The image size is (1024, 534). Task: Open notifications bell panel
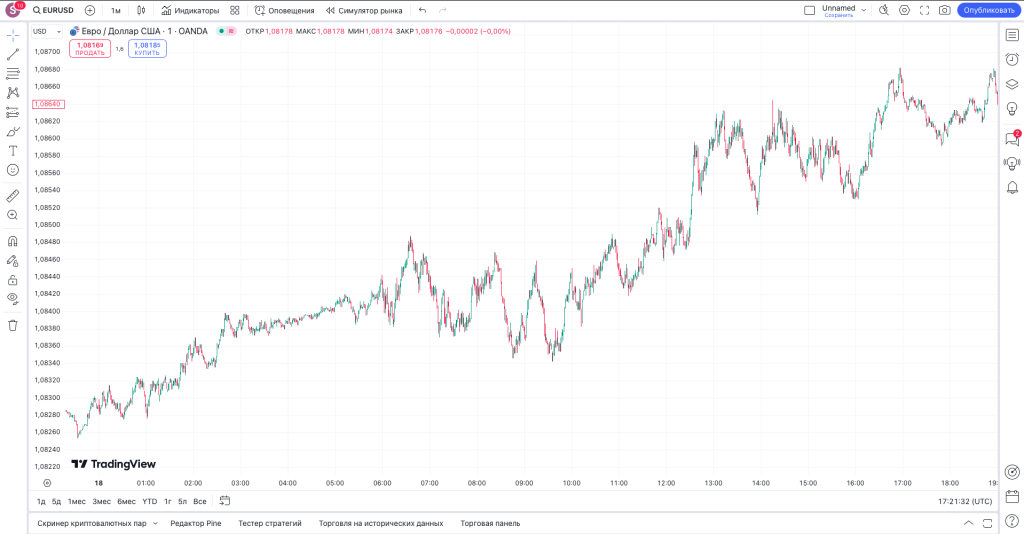(x=1012, y=188)
